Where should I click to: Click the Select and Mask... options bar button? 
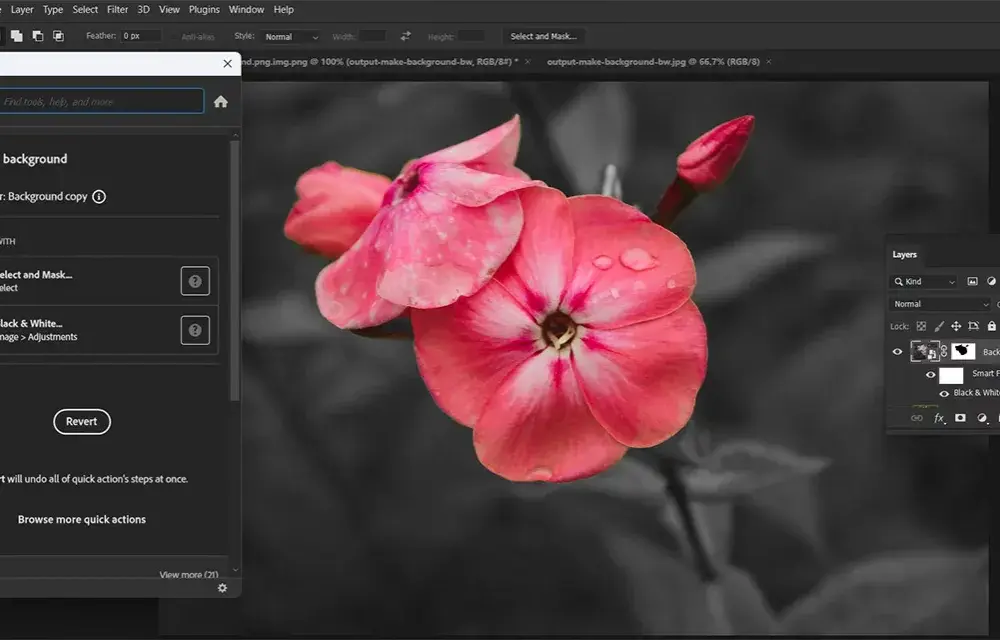pyautogui.click(x=543, y=36)
